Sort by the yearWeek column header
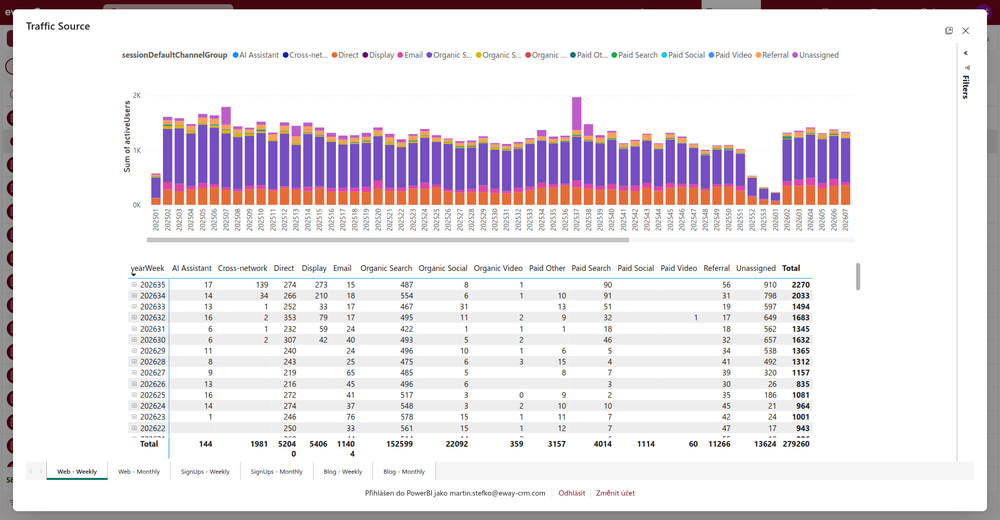The image size is (1000, 520). pyautogui.click(x=147, y=268)
